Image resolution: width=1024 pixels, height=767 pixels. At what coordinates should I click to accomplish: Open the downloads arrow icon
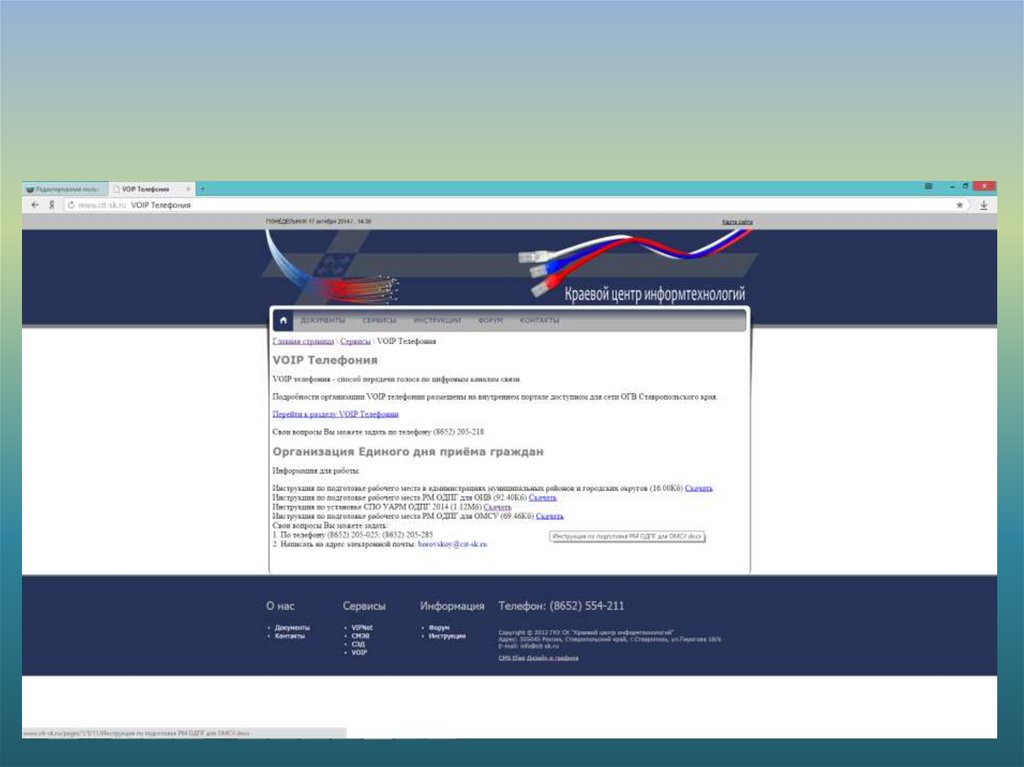(x=984, y=205)
